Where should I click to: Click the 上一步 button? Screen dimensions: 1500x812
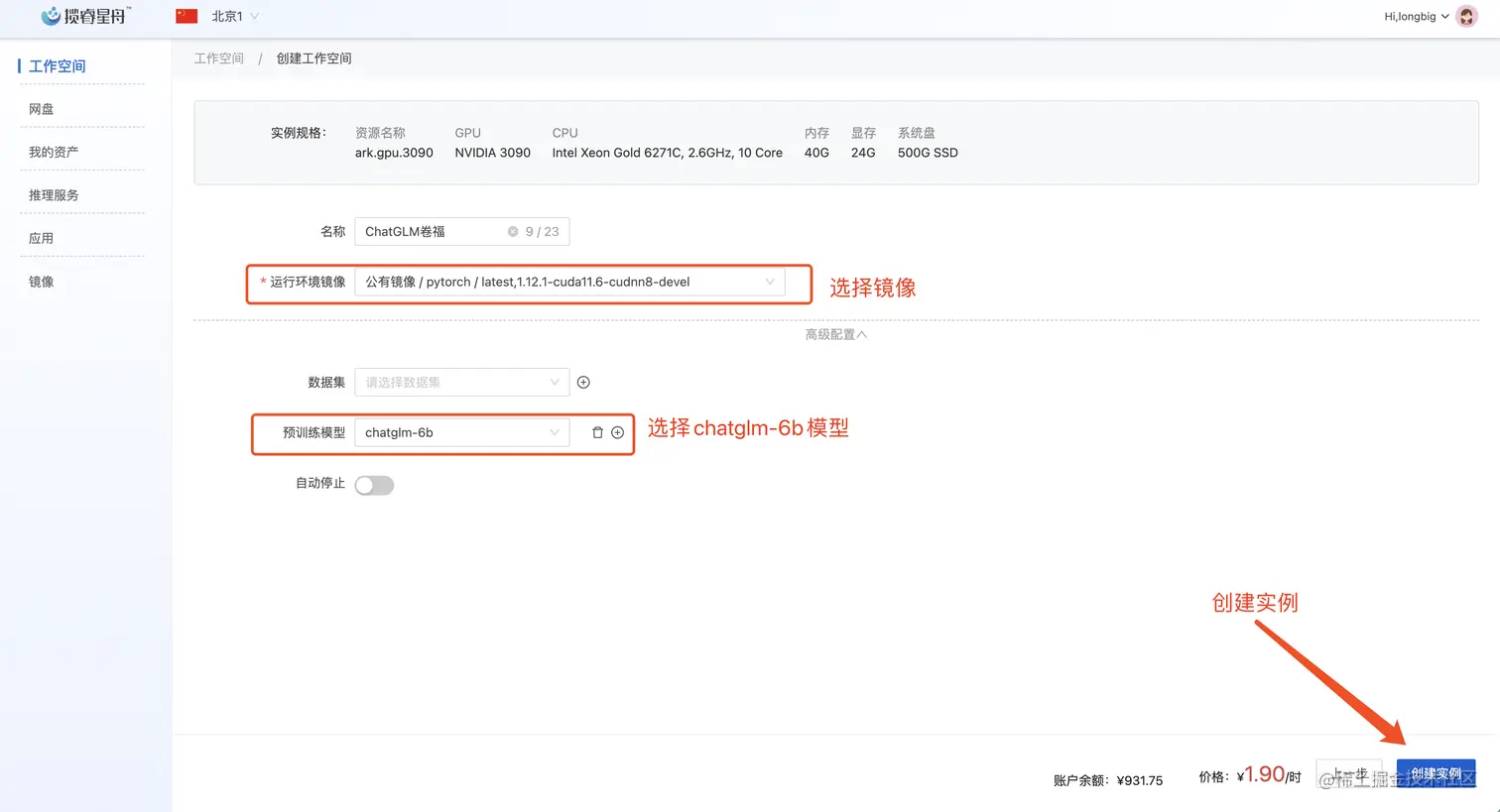(1349, 773)
